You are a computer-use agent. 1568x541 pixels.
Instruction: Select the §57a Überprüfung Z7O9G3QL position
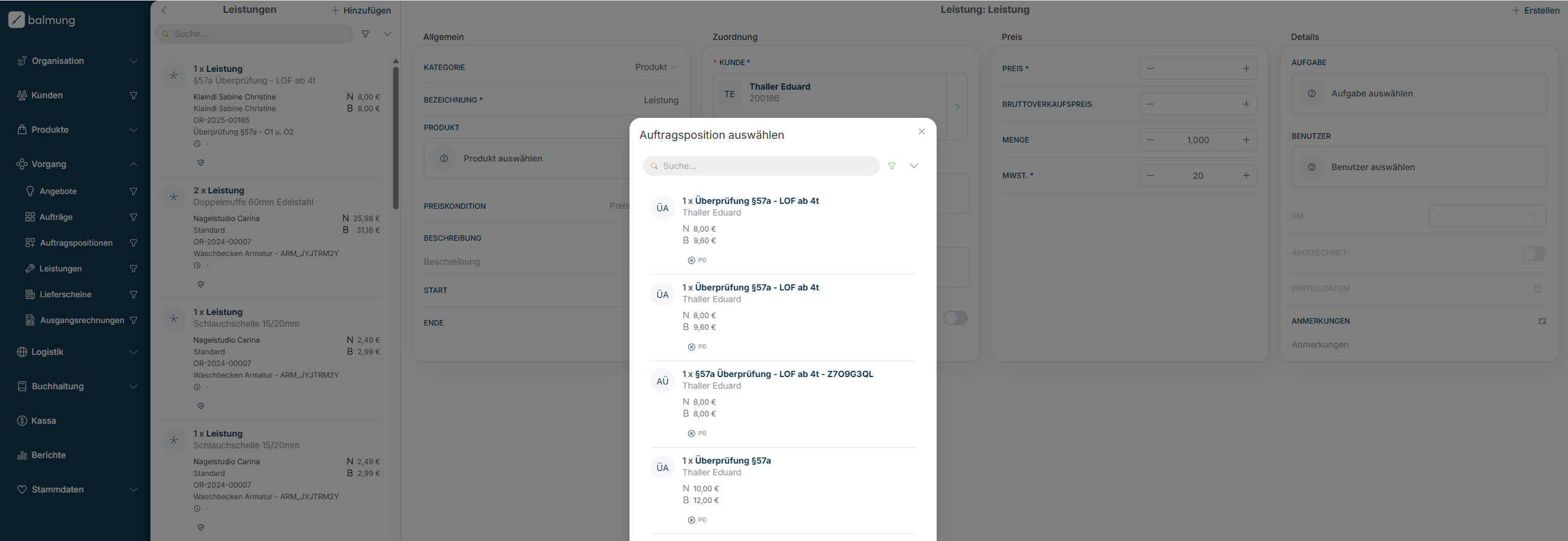point(777,374)
